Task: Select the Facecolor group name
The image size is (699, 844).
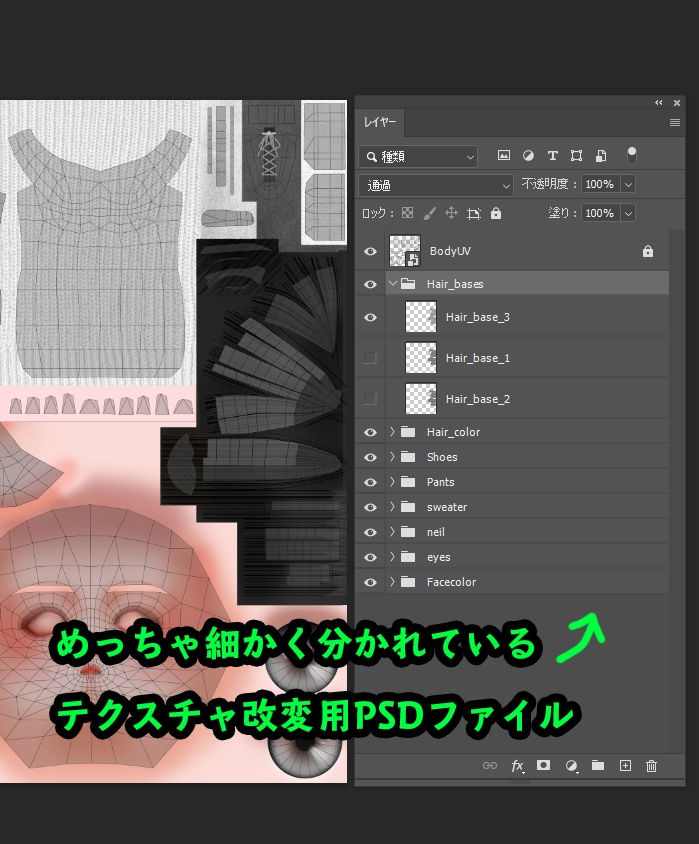Action: (451, 582)
